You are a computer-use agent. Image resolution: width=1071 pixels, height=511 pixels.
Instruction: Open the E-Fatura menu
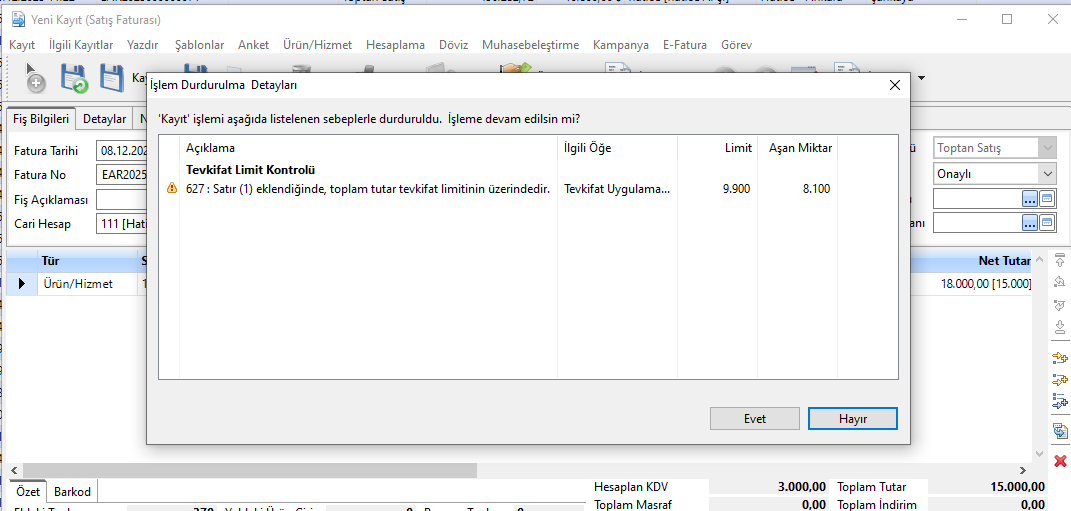pyautogui.click(x=684, y=45)
